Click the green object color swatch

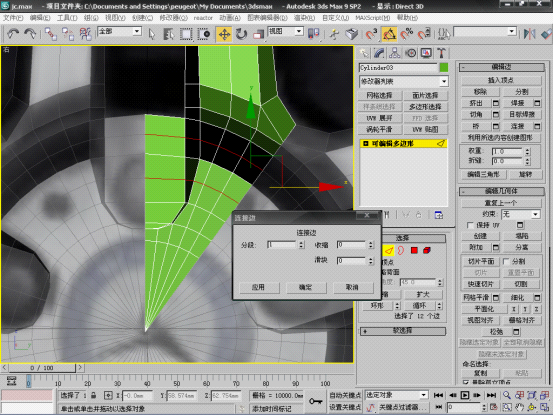pos(444,67)
